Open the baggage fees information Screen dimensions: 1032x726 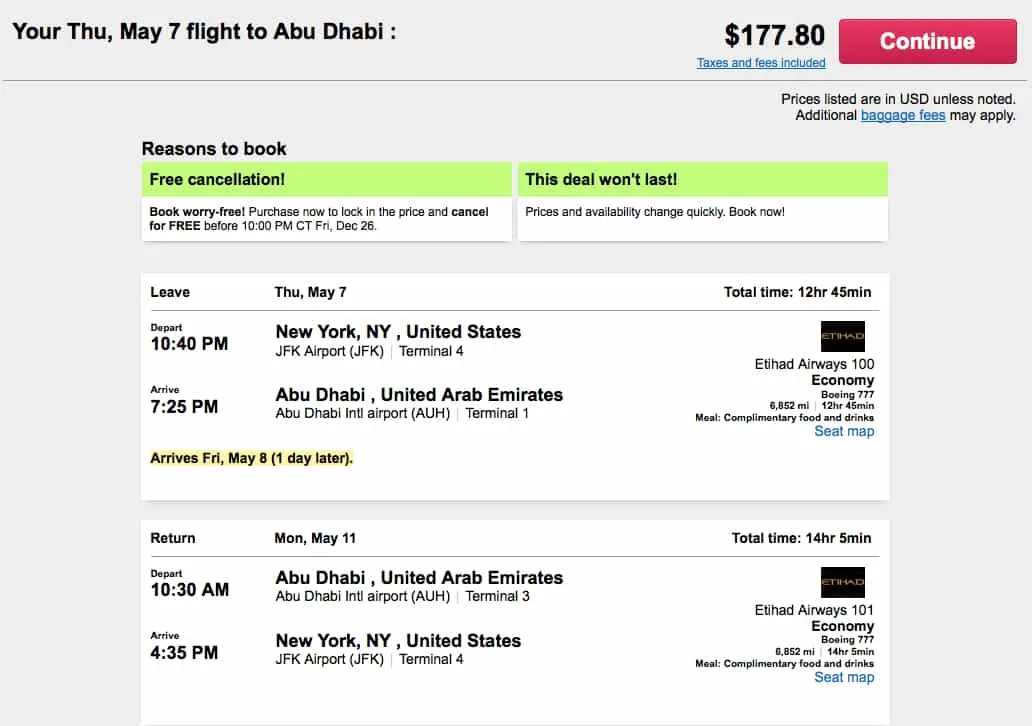coord(903,115)
